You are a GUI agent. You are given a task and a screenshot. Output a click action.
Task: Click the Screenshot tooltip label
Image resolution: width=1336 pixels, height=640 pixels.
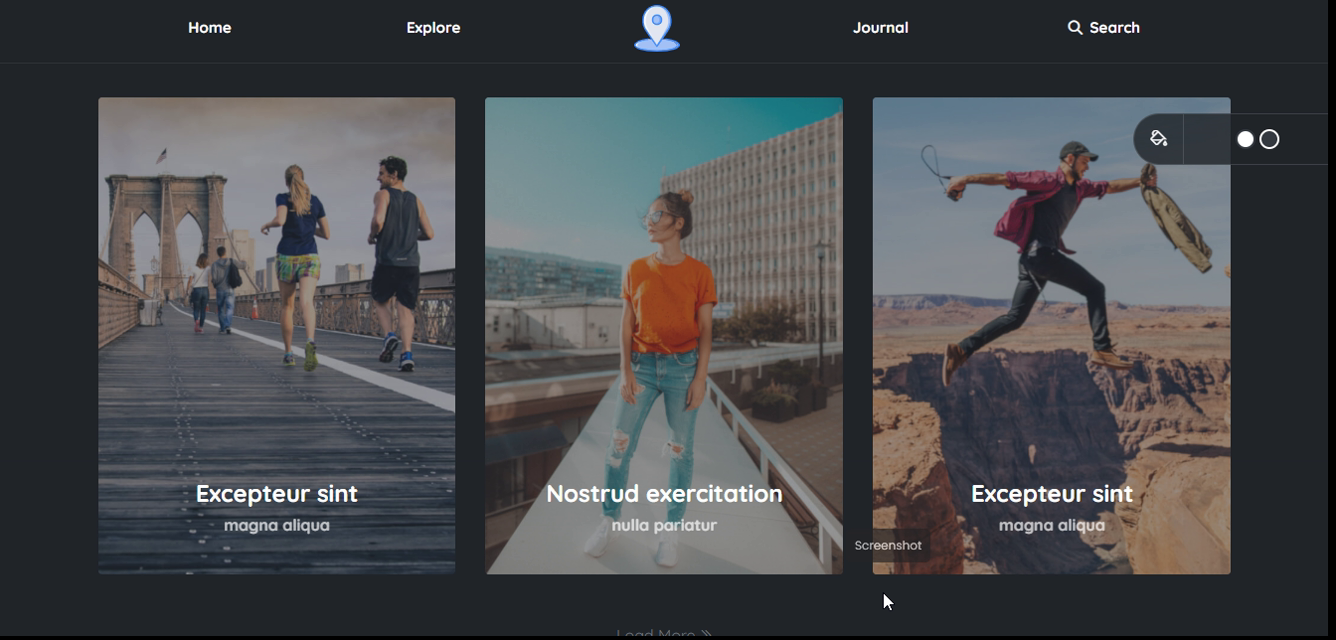coord(888,545)
